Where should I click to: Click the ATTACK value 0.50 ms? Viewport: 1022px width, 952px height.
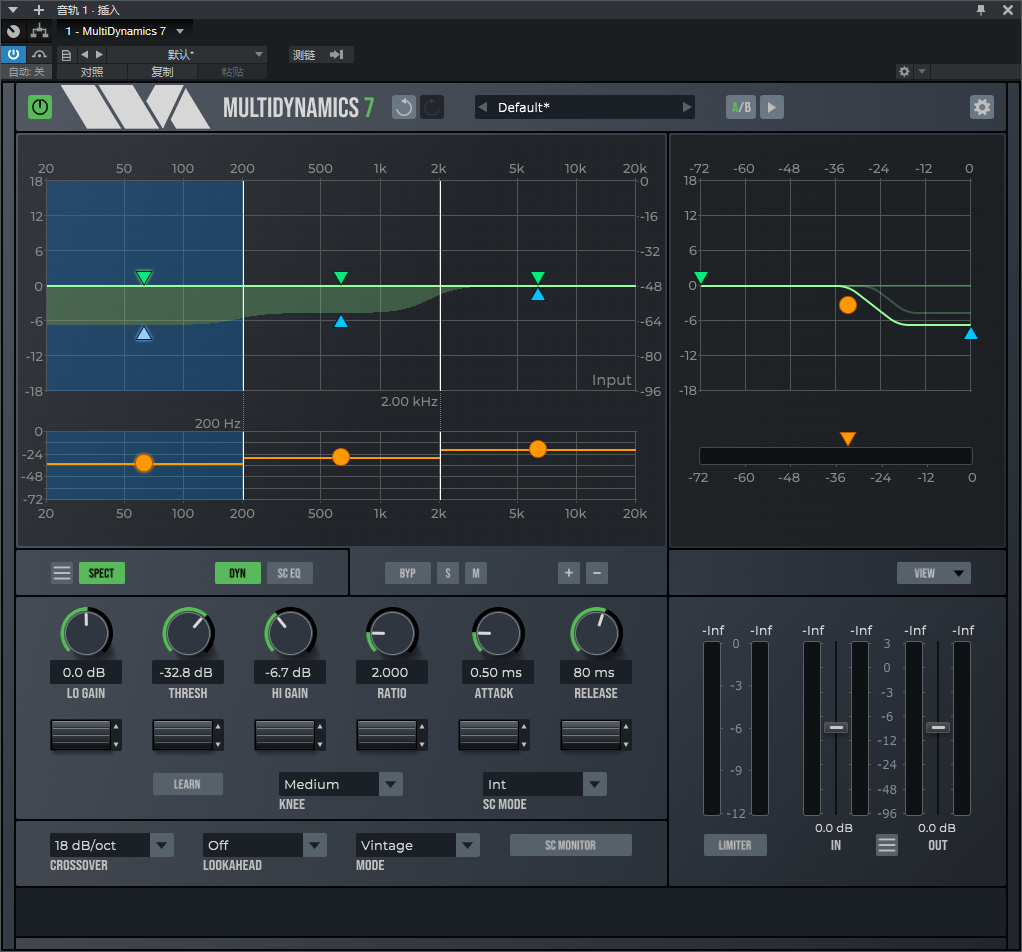(497, 672)
